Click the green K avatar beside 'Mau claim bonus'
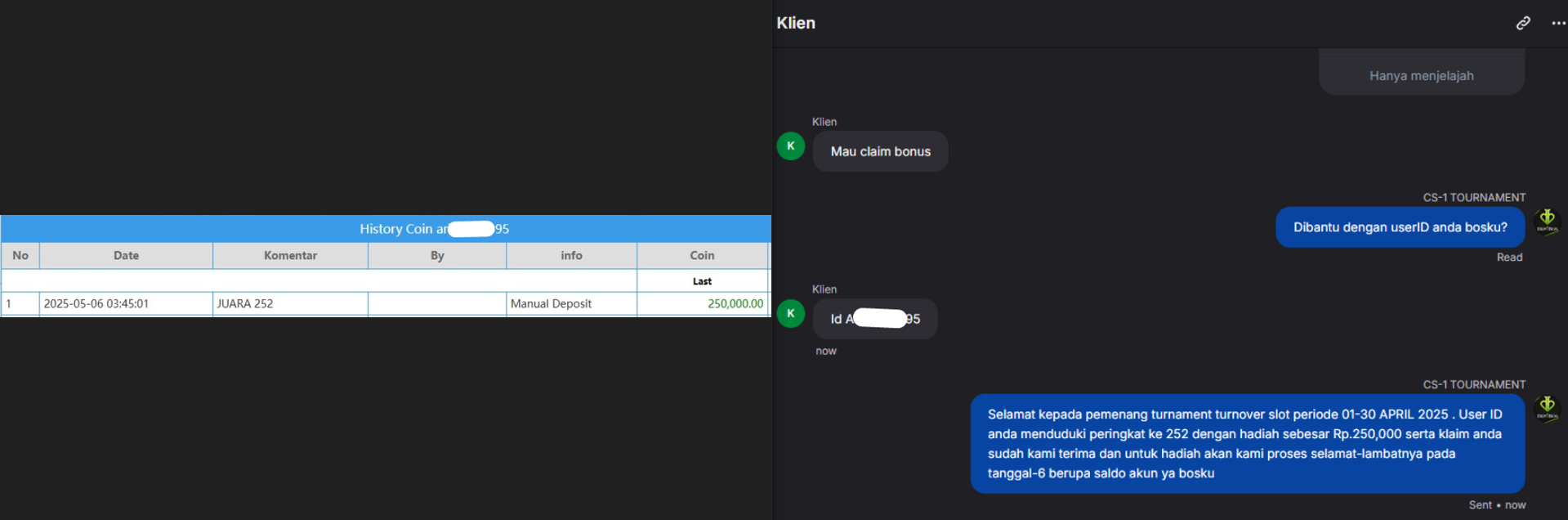 pyautogui.click(x=791, y=146)
